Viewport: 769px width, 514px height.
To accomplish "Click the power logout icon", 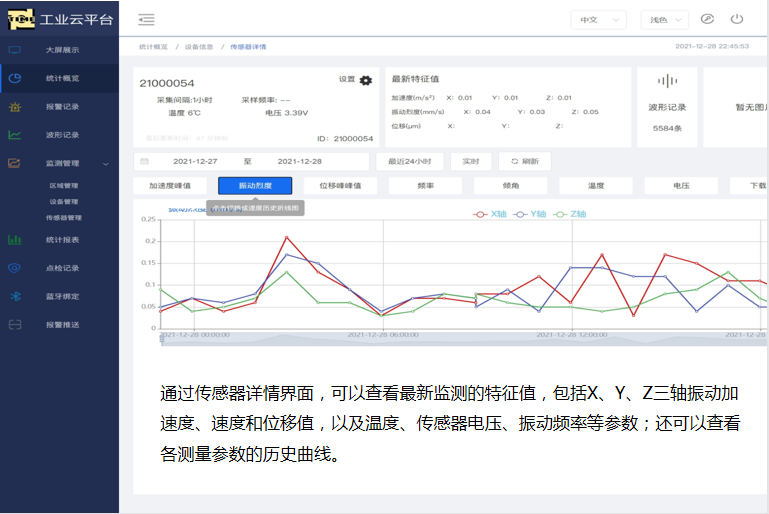I will tap(737, 19).
